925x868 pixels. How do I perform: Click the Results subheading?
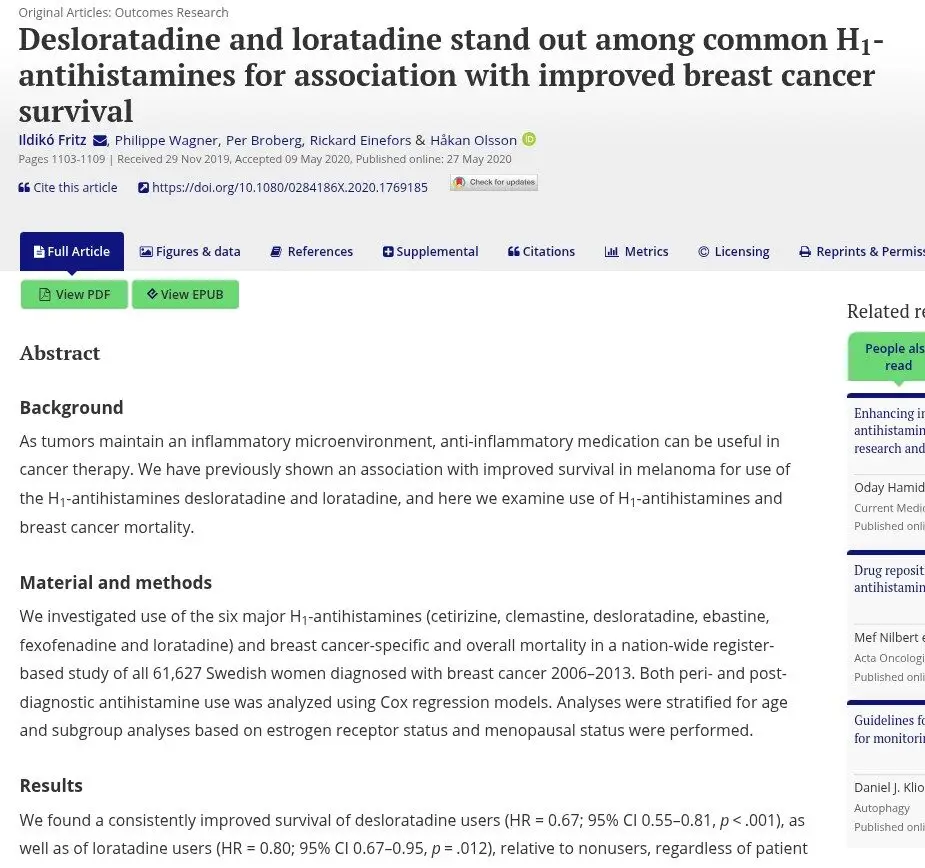click(51, 785)
